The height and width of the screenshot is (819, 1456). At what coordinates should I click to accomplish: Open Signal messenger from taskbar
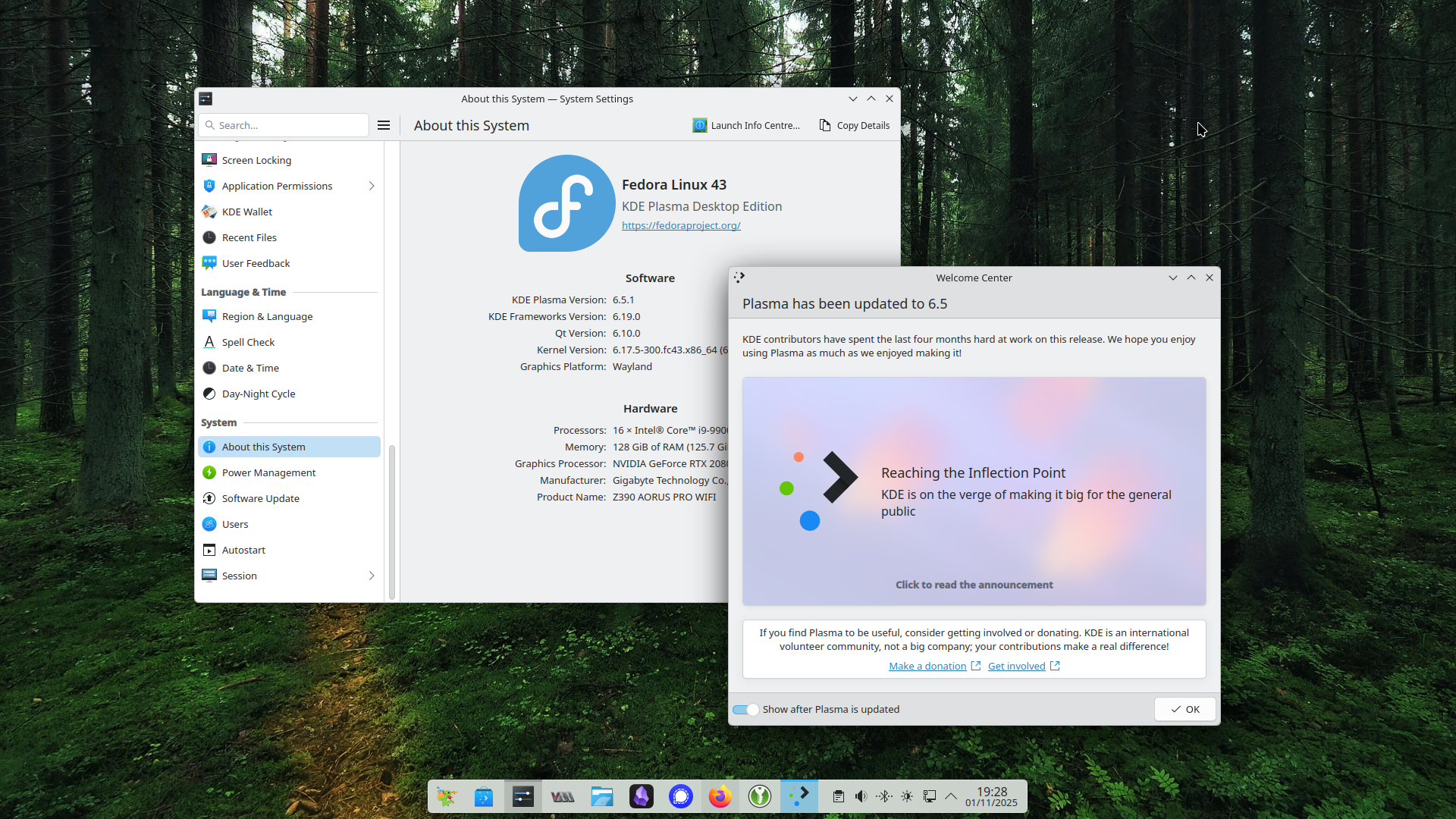click(680, 796)
